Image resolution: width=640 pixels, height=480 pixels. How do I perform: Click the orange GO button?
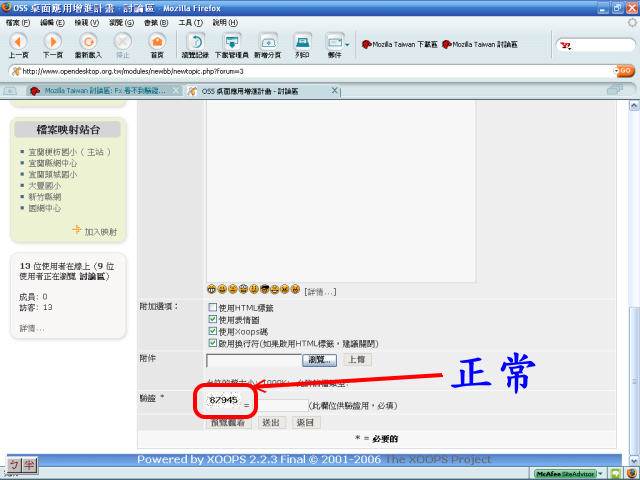pyautogui.click(x=624, y=71)
